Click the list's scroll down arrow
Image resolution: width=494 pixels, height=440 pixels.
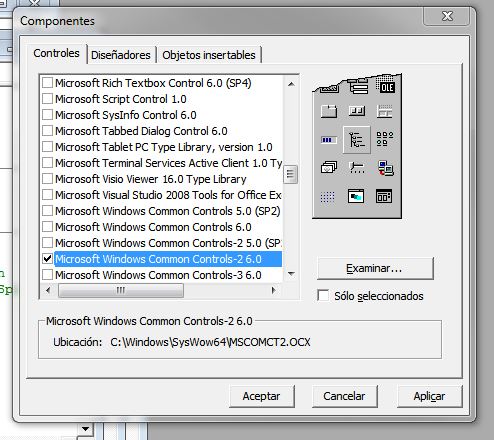pyautogui.click(x=291, y=274)
